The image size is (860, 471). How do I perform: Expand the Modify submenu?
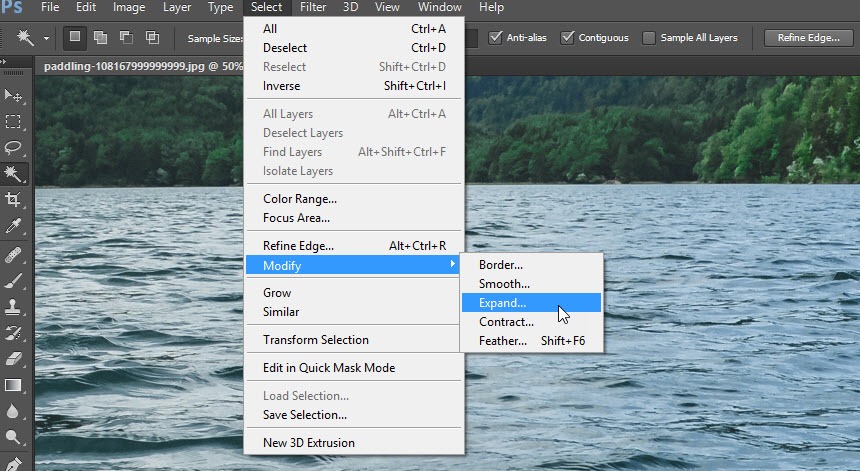click(354, 266)
